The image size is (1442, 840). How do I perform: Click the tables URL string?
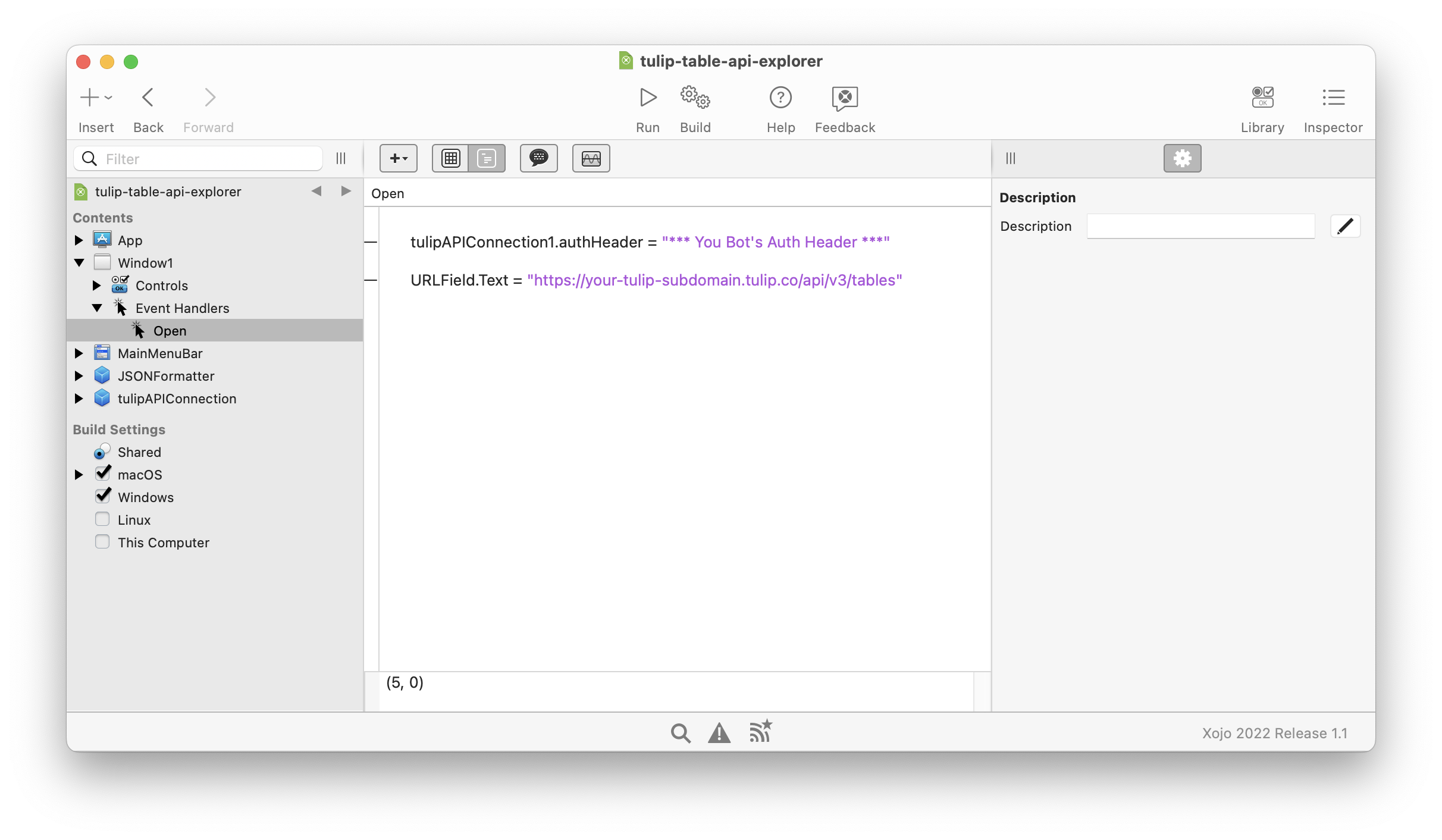tap(714, 280)
